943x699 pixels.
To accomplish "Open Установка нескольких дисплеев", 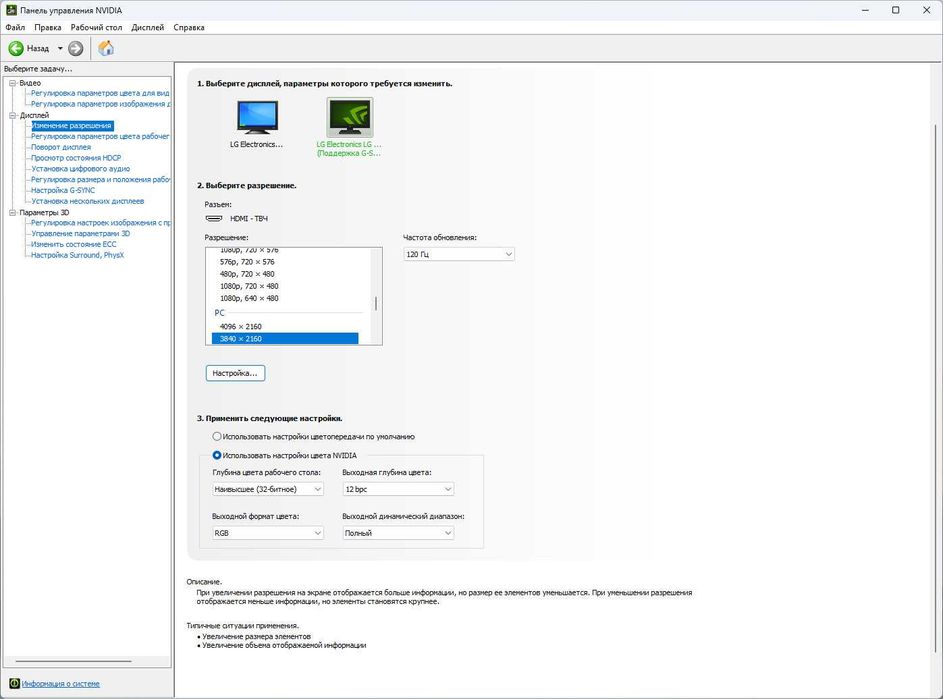I will [87, 202].
